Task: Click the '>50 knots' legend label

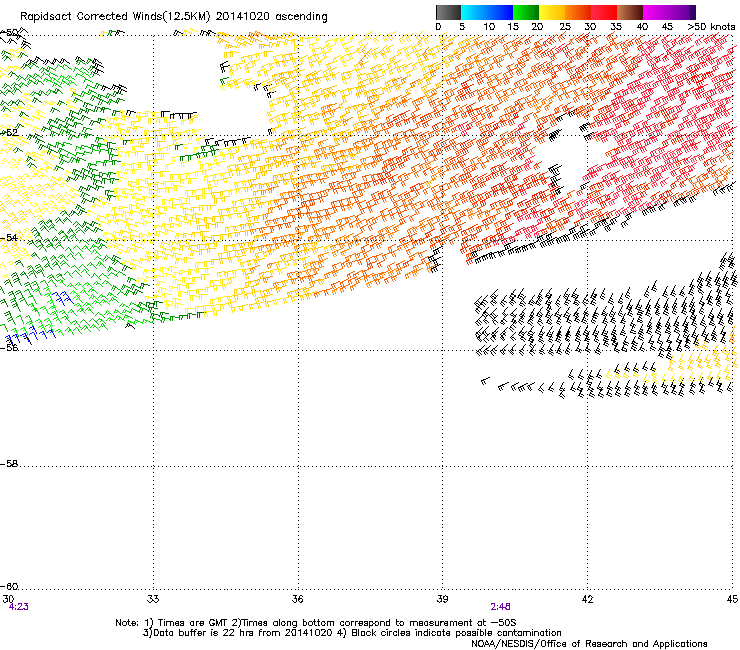Action: 711,27
